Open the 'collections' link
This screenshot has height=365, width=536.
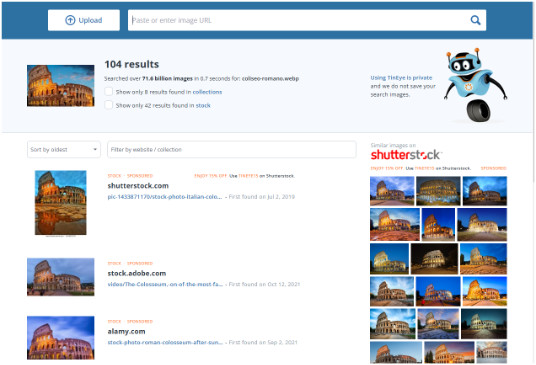[x=207, y=92]
